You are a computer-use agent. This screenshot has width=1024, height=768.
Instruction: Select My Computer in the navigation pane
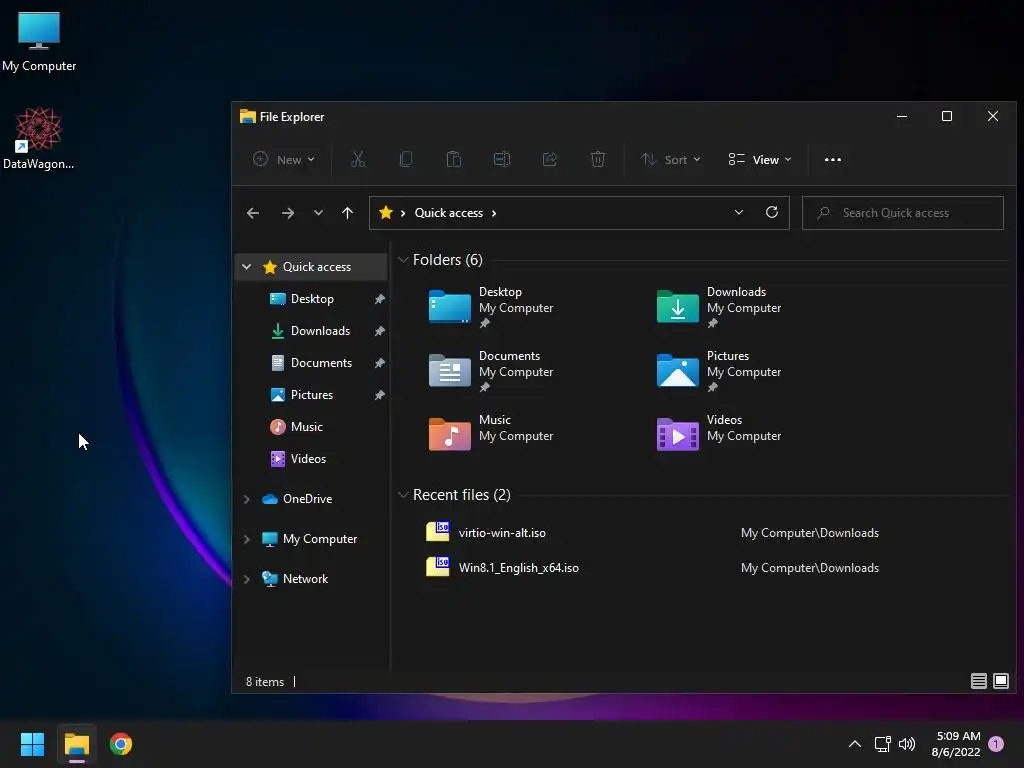[x=319, y=539]
